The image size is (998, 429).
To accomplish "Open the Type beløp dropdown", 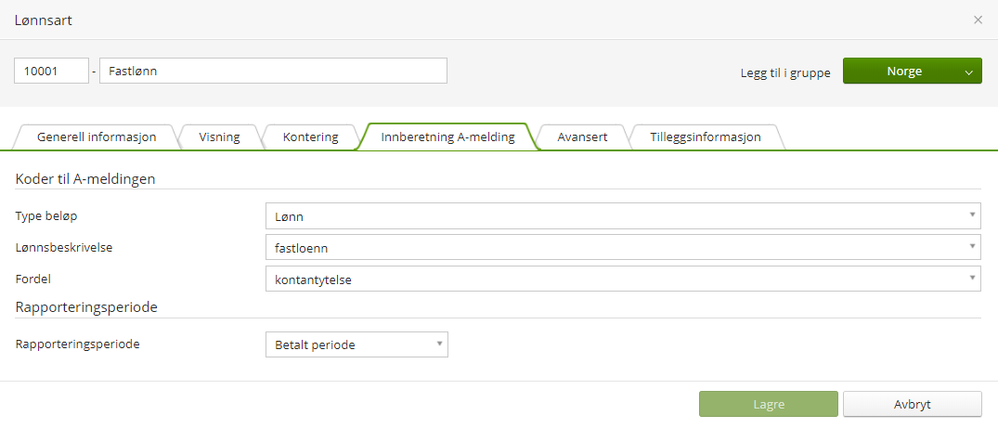I will tap(620, 215).
